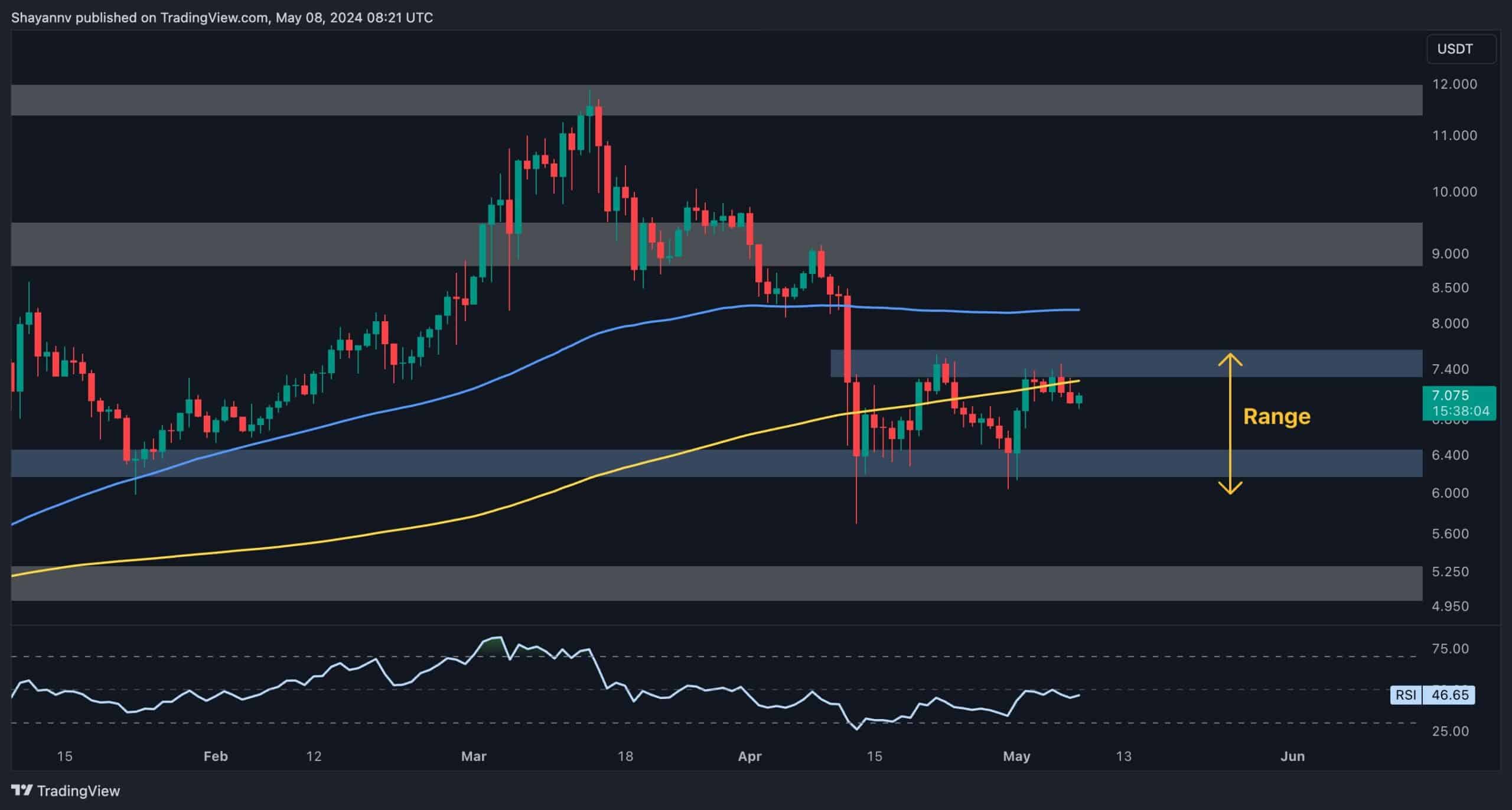Click the 8.500 price axis label
This screenshot has height=810, width=1512.
pos(1449,288)
